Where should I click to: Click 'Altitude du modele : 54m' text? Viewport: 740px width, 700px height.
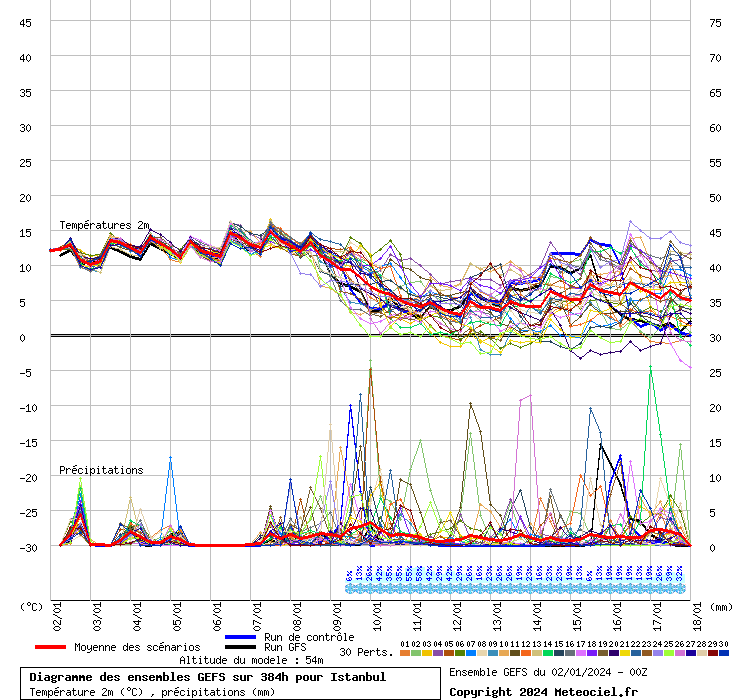251,660
